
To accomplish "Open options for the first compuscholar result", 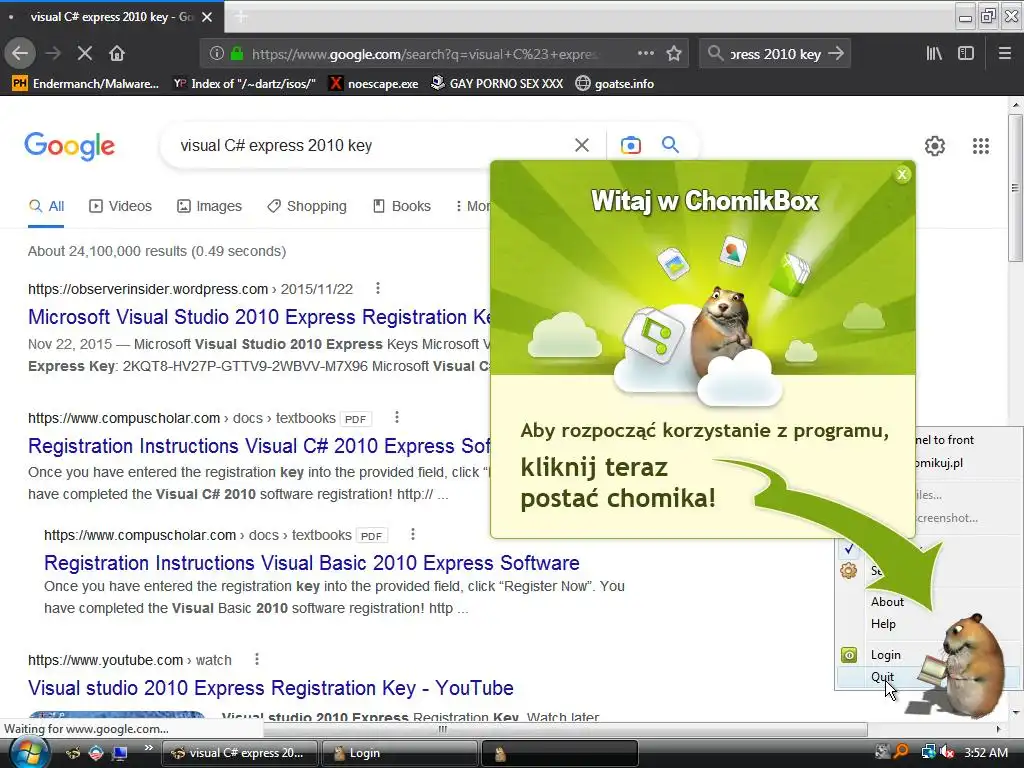I will pos(396,417).
